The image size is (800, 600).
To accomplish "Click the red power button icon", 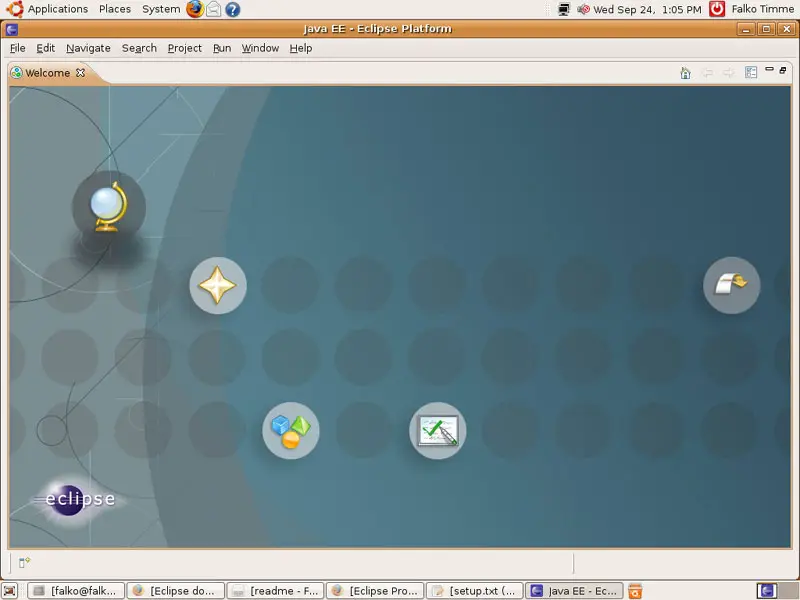I will point(717,9).
